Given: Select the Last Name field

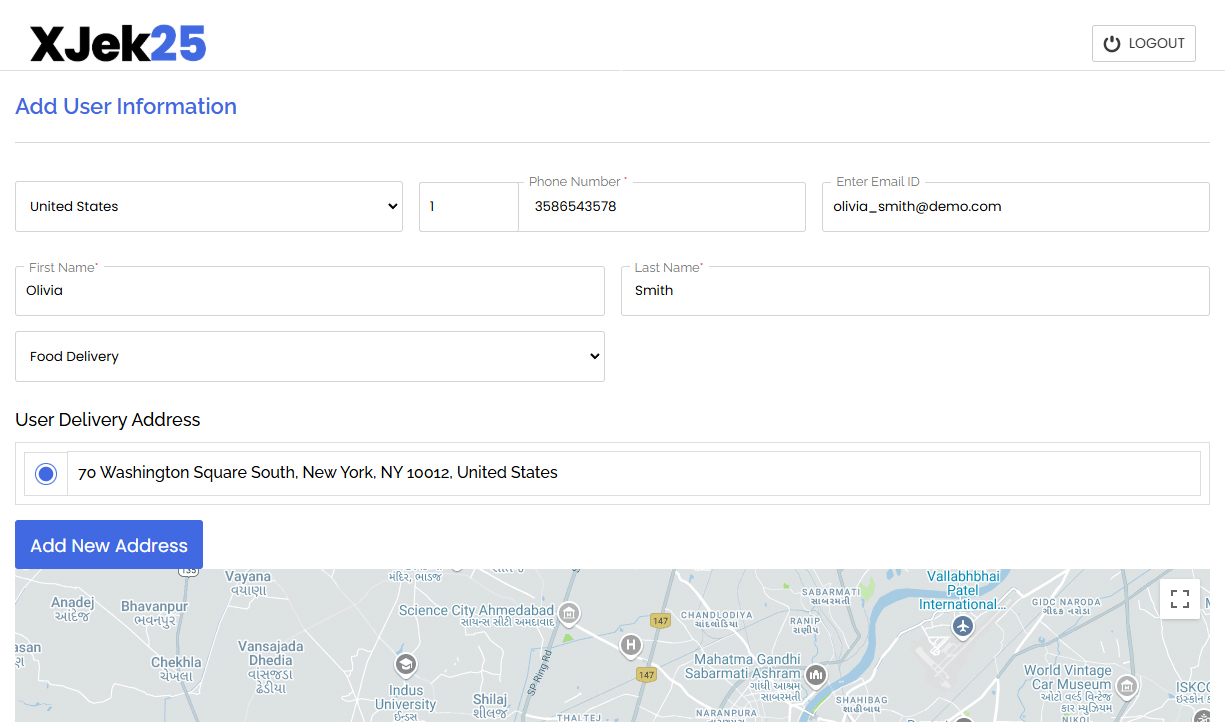Looking at the screenshot, I should coord(914,290).
